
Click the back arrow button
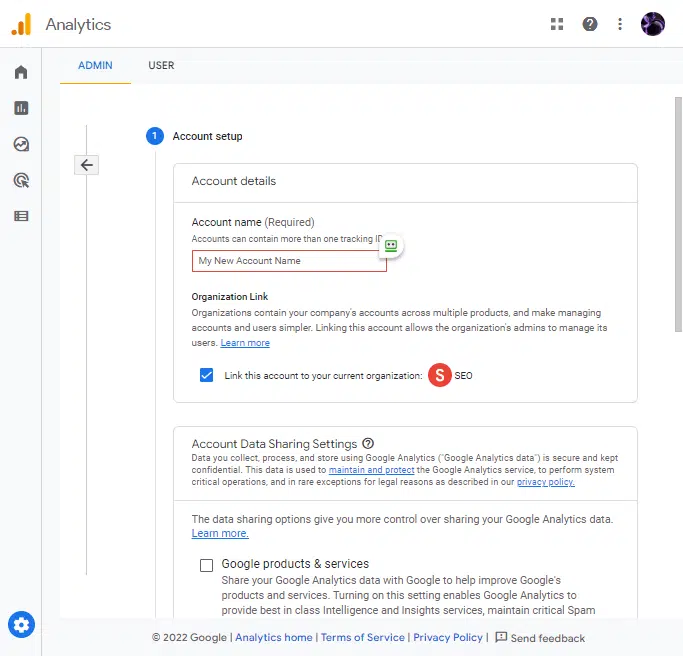(86, 165)
